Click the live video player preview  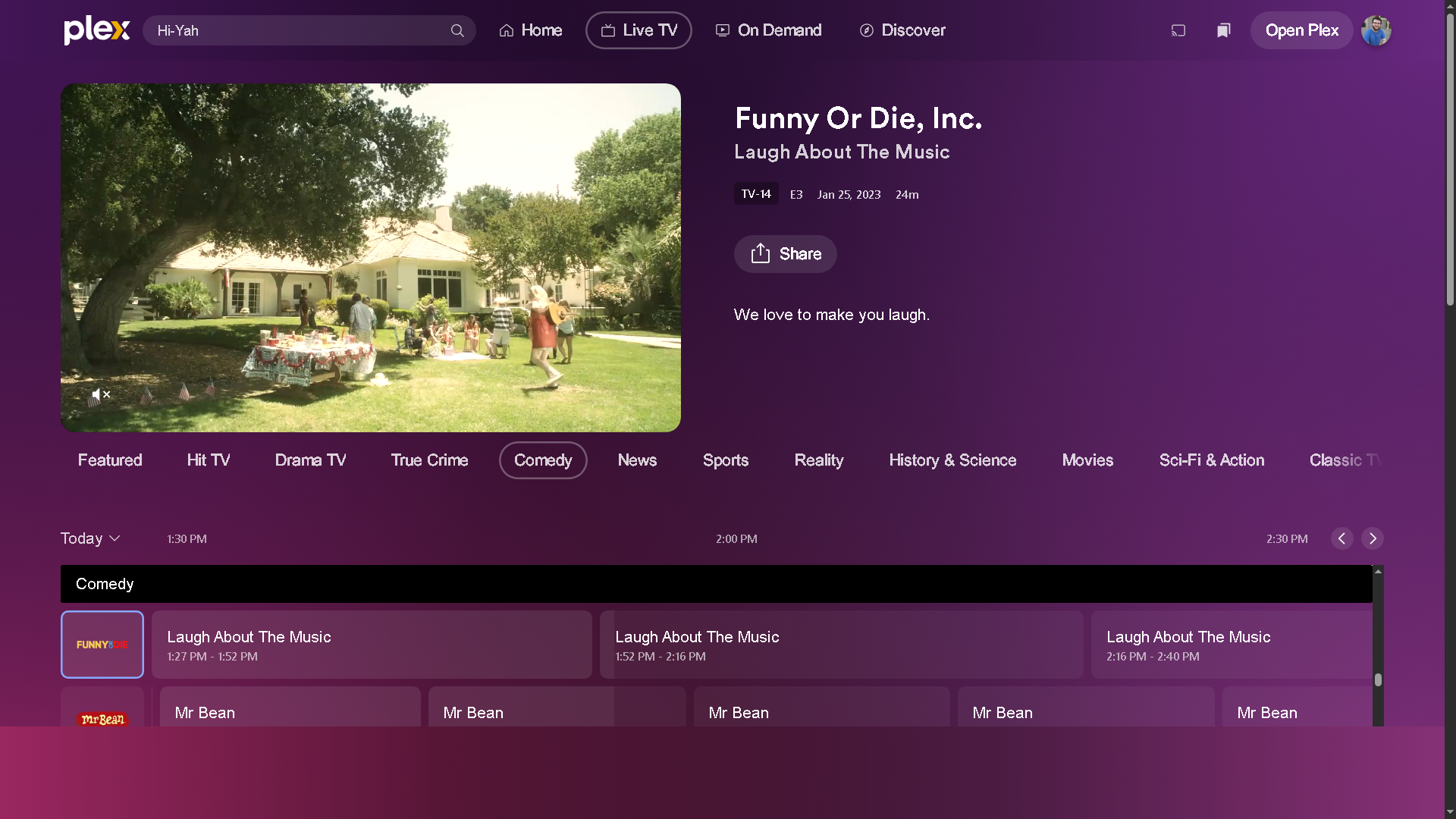point(371,258)
